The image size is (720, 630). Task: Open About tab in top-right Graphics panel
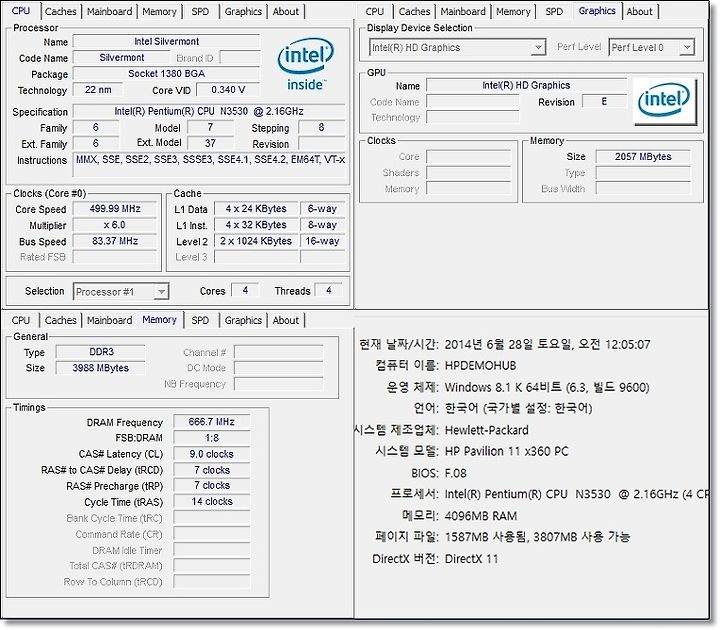640,11
